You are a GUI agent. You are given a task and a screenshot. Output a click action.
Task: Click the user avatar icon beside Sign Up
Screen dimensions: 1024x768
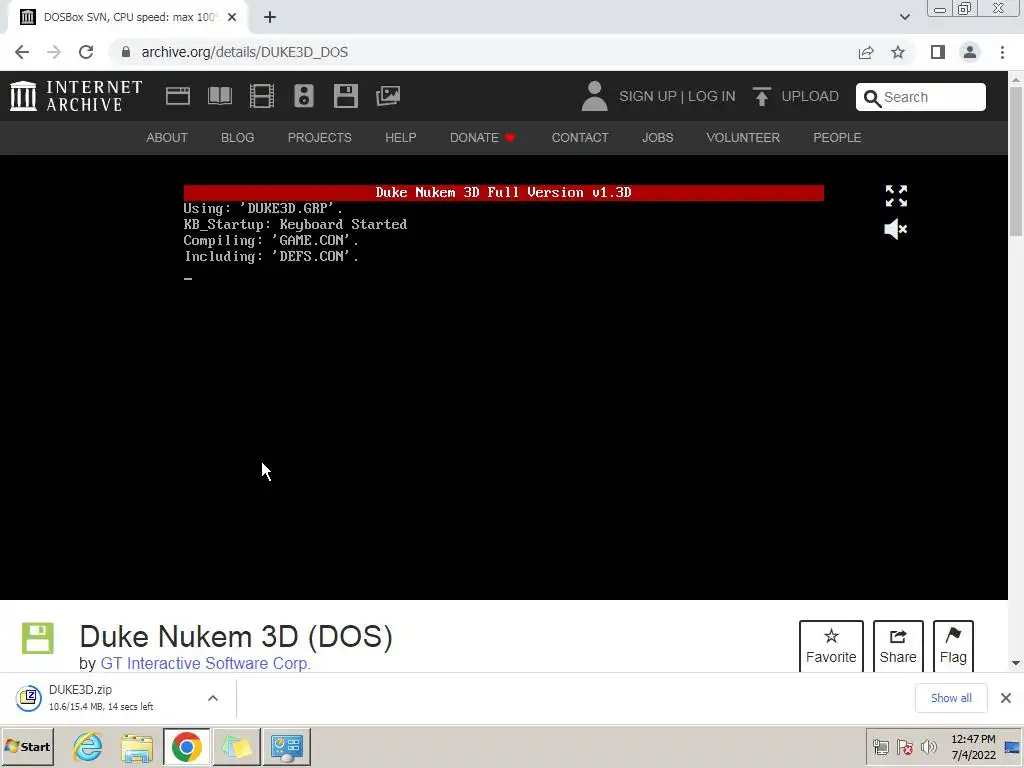594,96
